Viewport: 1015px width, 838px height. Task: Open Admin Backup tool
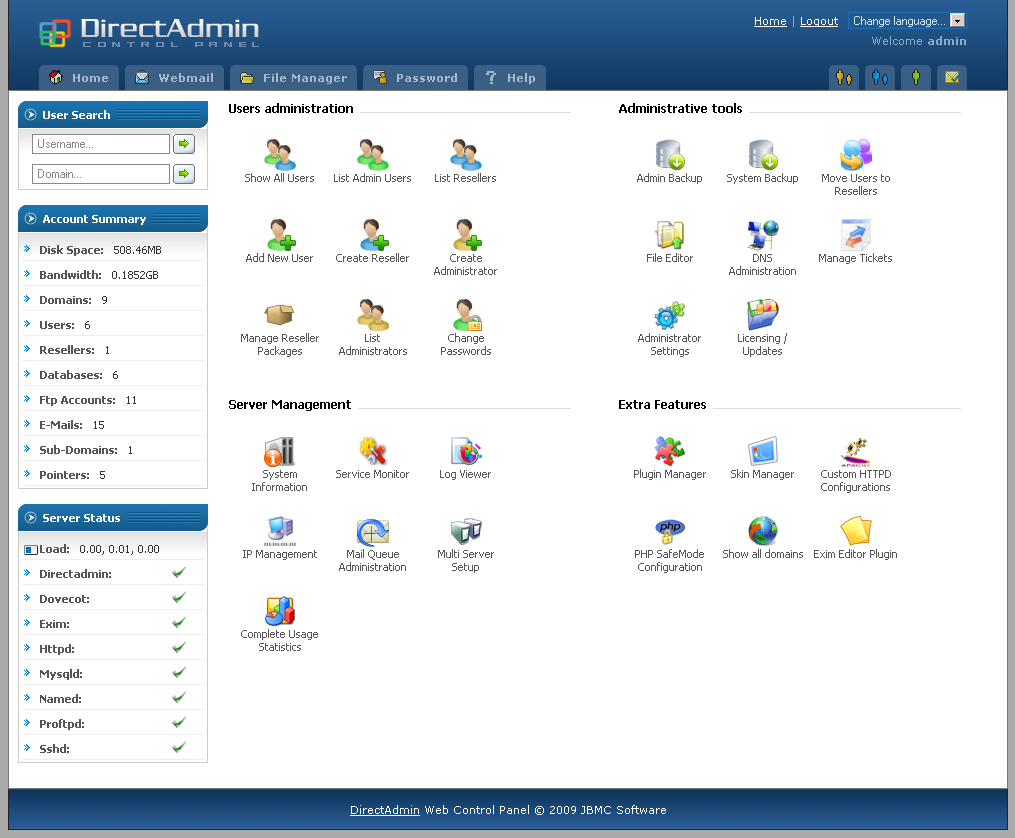click(669, 162)
